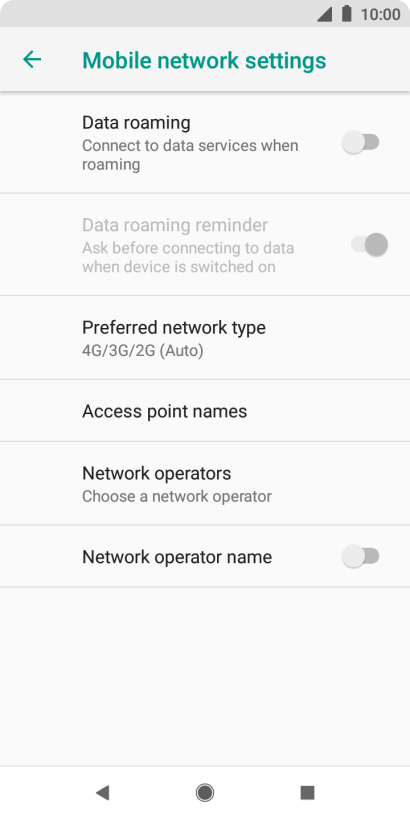
Task: Turn on Network operator name switch
Action: pyautogui.click(x=360, y=556)
